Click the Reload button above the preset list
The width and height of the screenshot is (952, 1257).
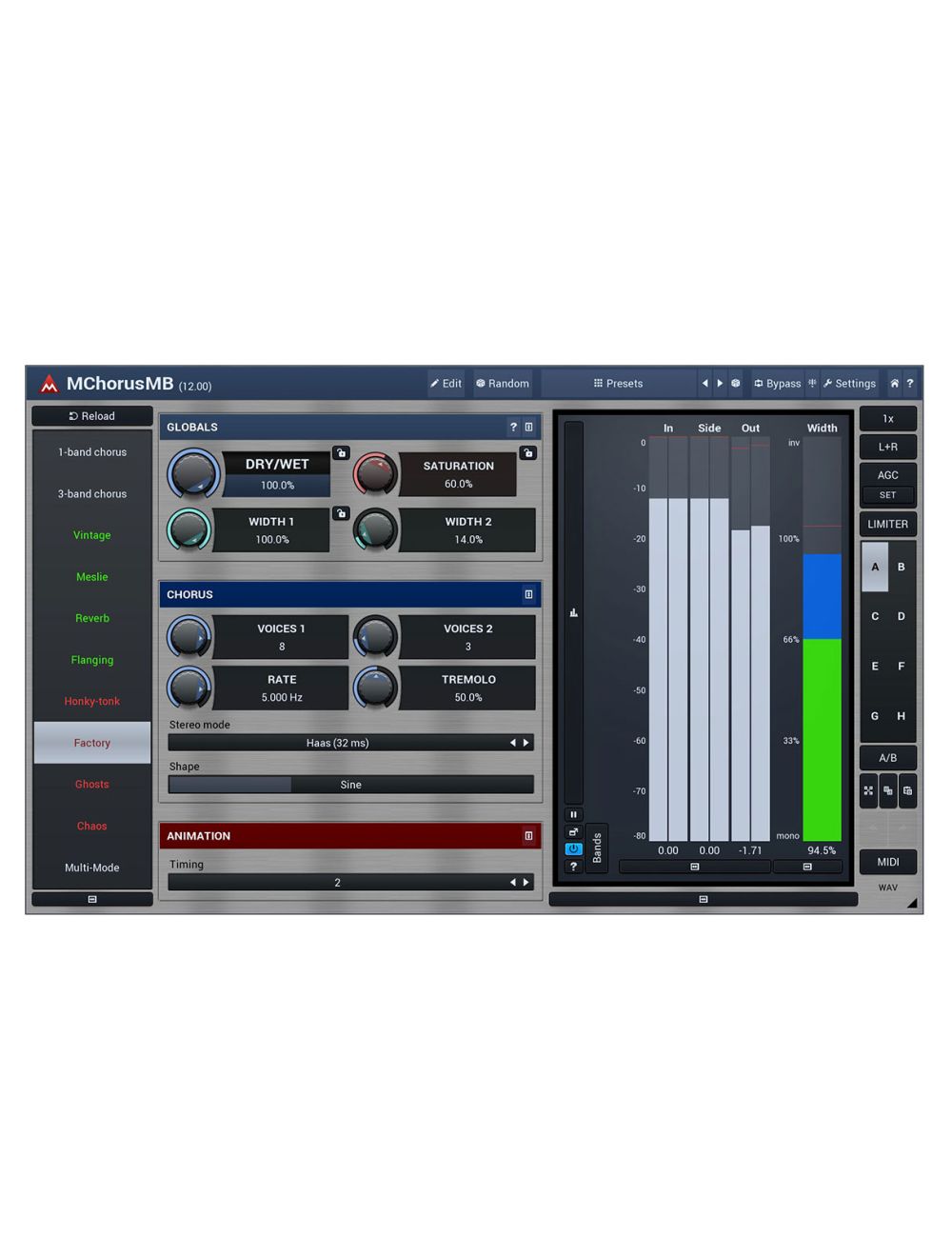[92, 416]
